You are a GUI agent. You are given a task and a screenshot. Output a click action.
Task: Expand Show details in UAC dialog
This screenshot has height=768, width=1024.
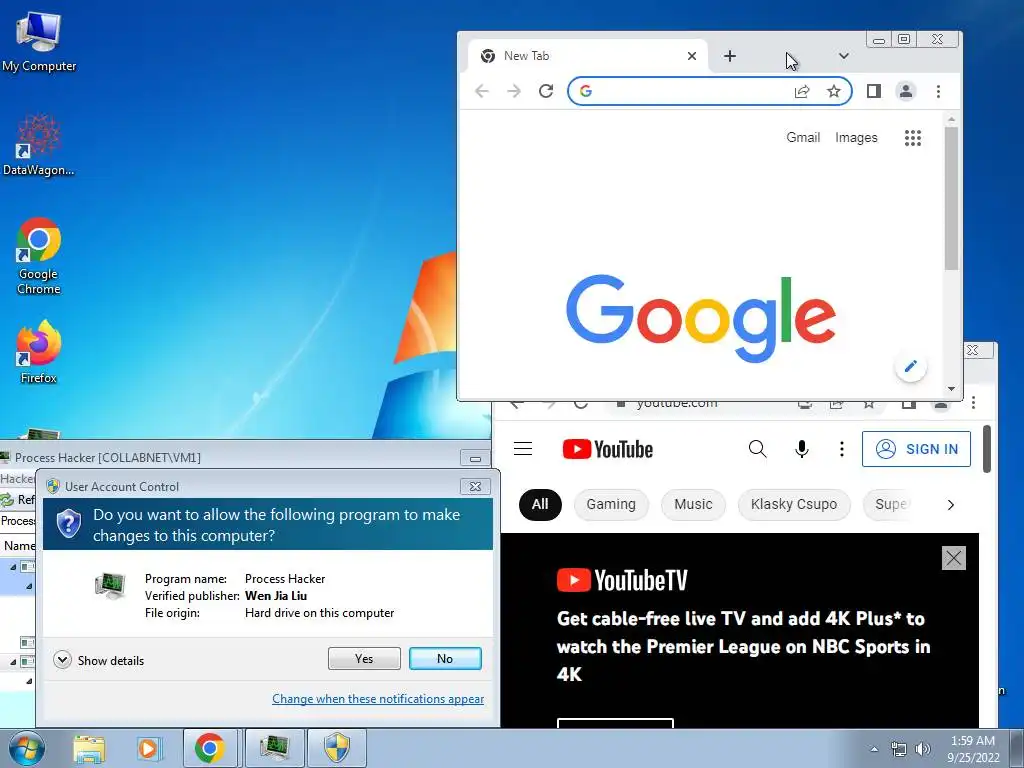(x=99, y=660)
